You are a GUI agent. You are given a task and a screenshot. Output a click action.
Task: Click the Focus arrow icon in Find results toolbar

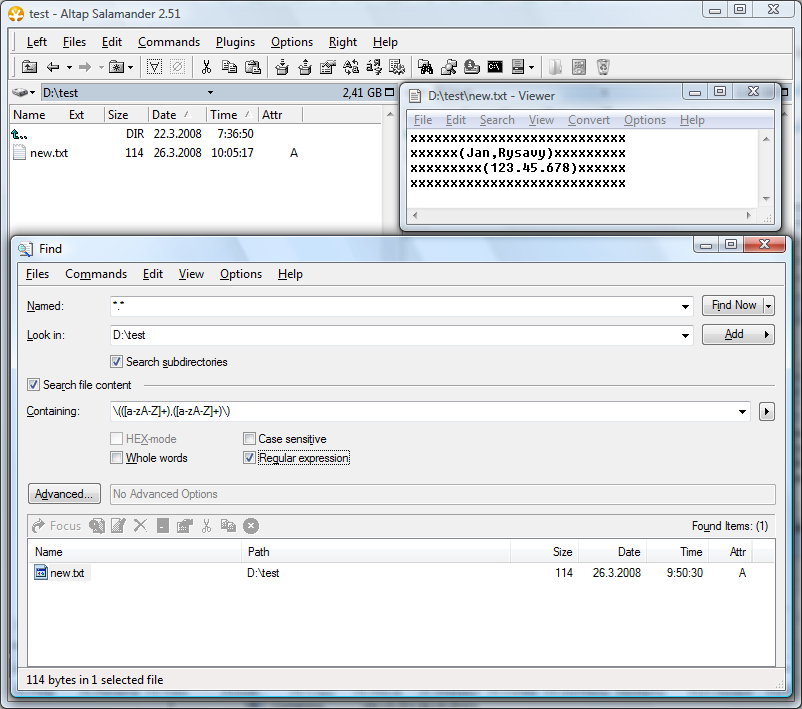point(38,526)
